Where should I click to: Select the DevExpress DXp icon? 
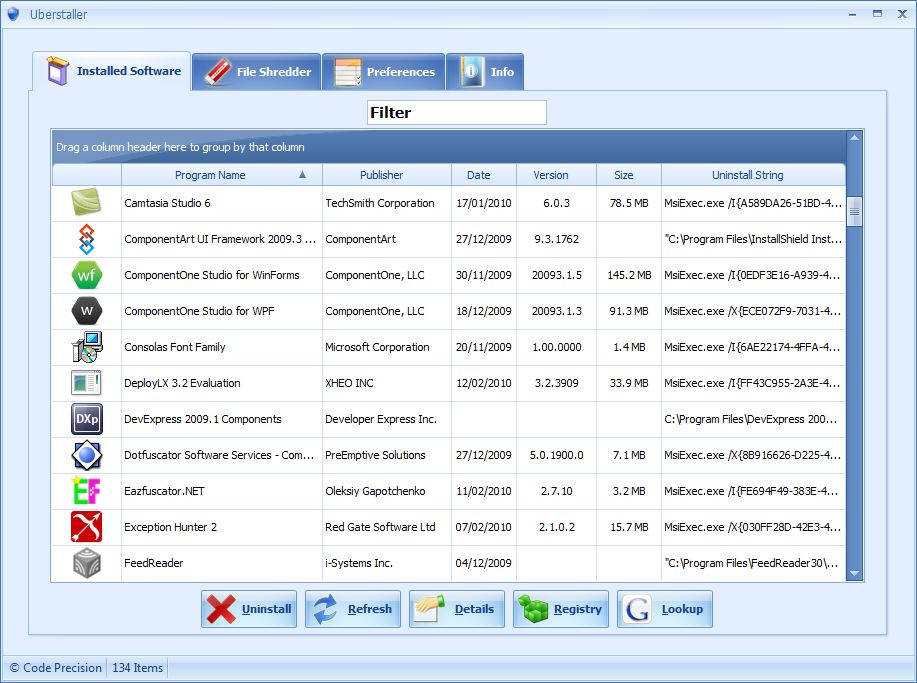87,419
